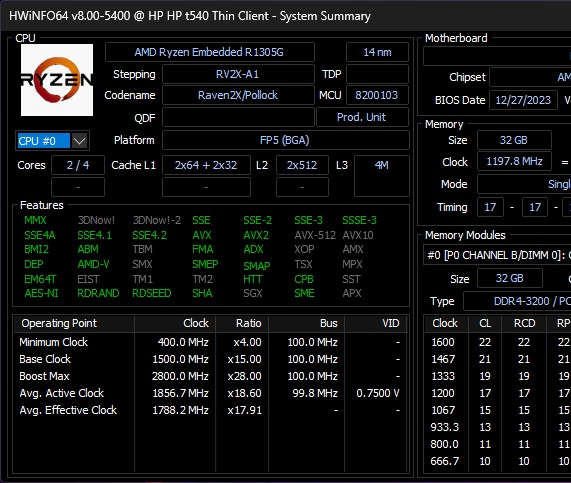The image size is (571, 483).
Task: Click the Ryzen CPU logo image
Action: (x=57, y=80)
